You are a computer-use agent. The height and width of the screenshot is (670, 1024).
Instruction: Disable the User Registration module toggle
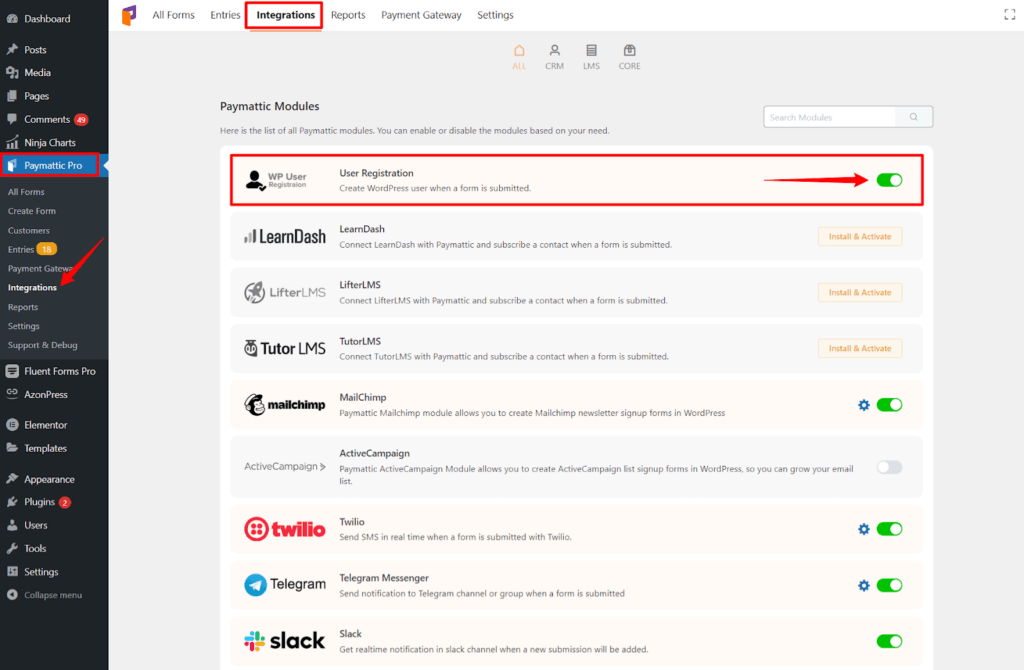tap(889, 180)
